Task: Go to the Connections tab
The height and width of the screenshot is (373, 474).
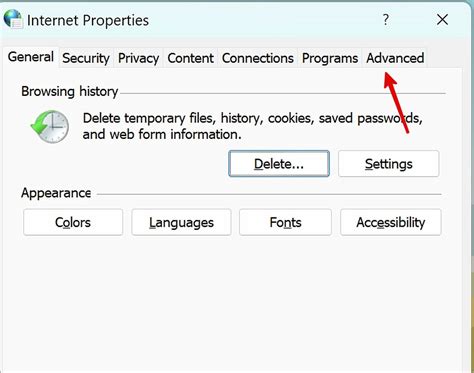Action: [x=258, y=58]
